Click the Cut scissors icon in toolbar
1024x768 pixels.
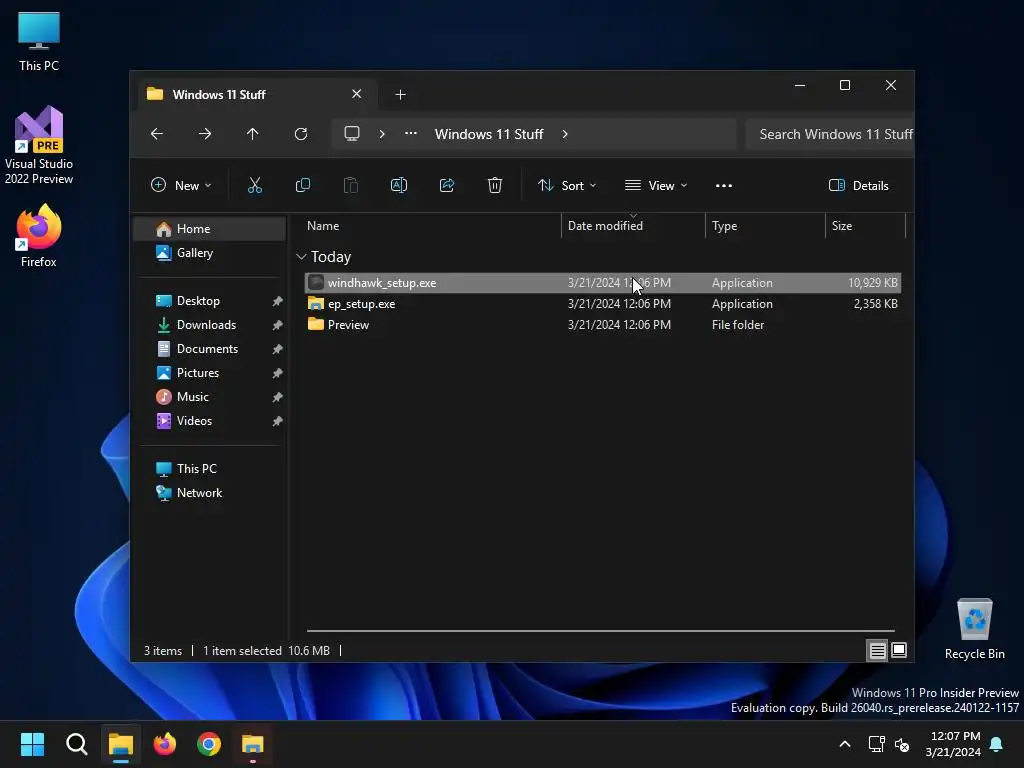coord(255,185)
